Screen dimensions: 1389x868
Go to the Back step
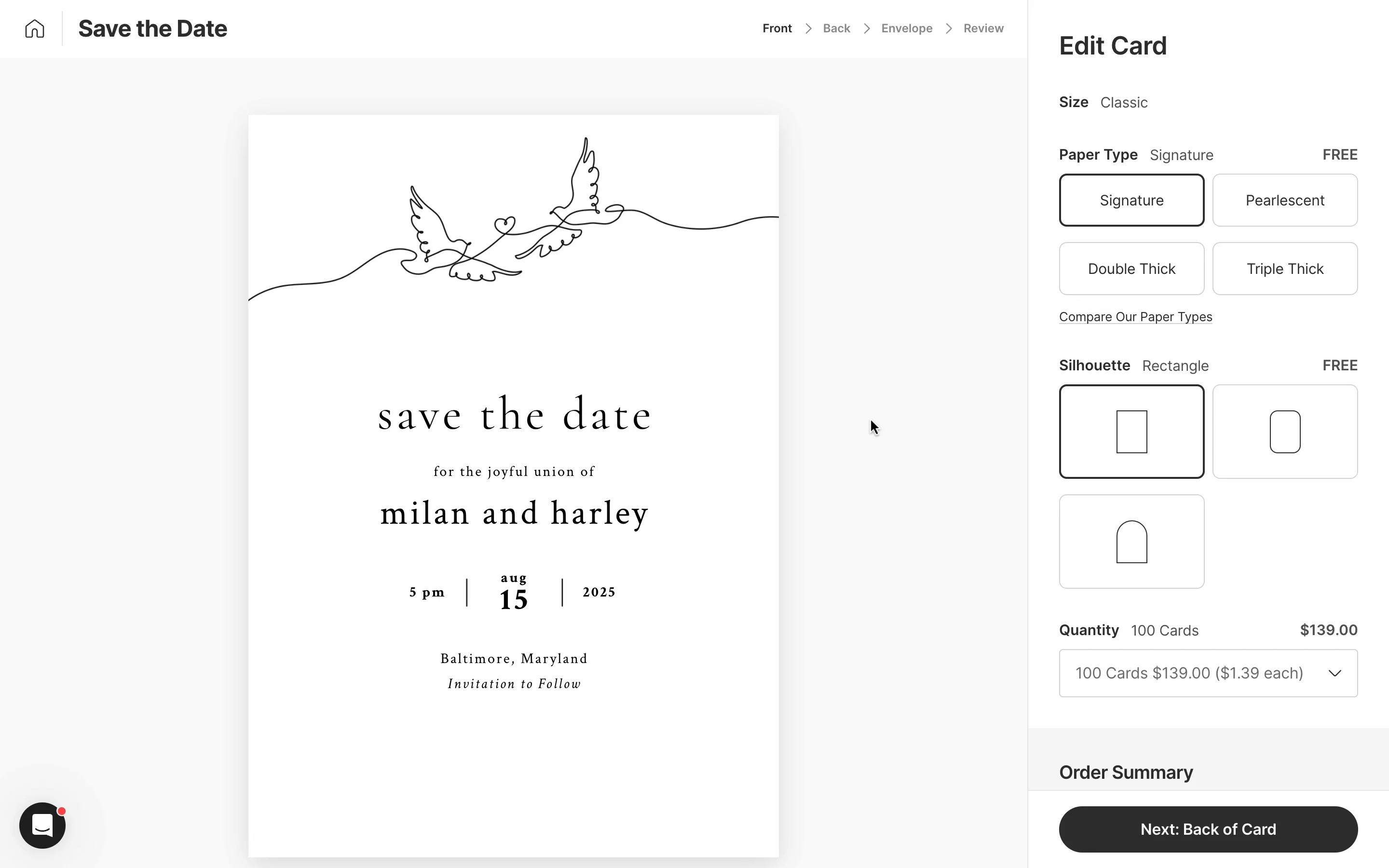[836, 29]
